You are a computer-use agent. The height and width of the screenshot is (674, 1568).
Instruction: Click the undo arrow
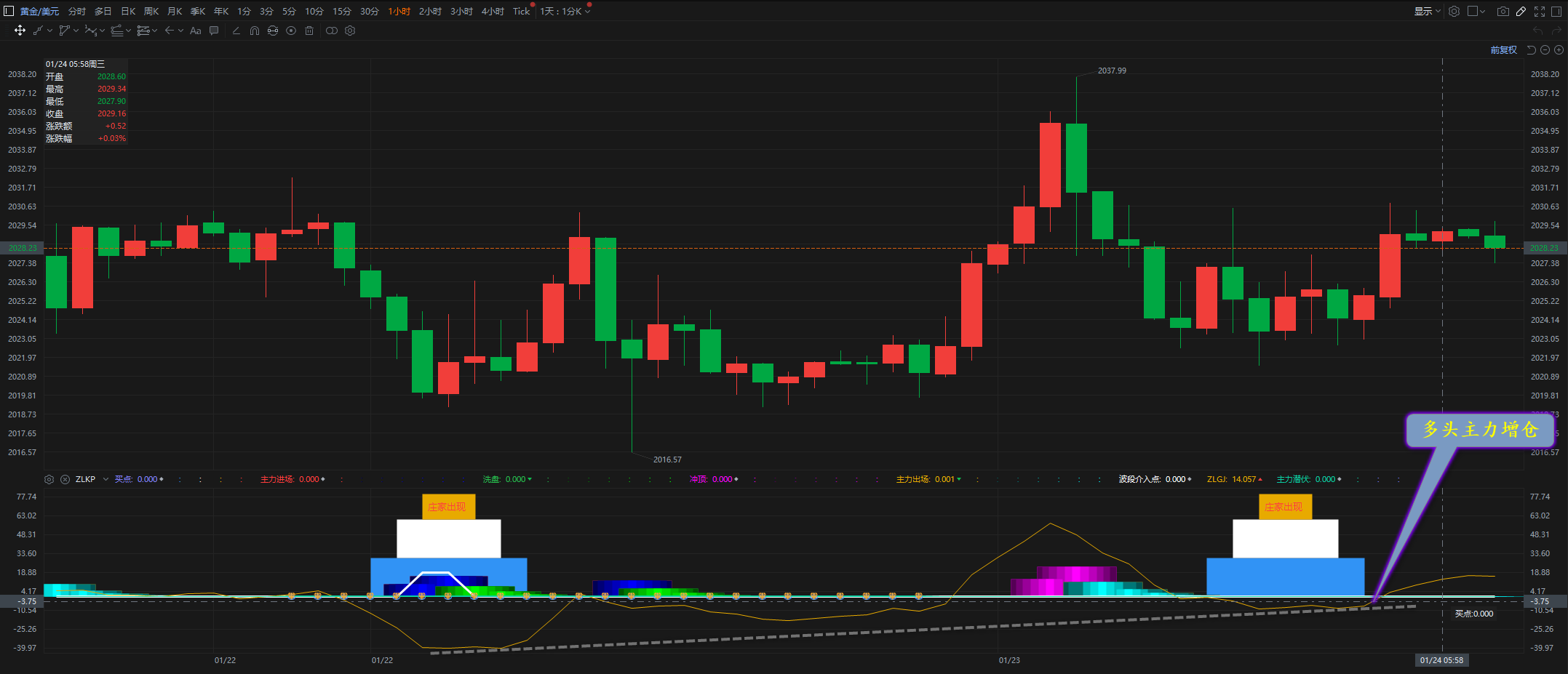[1537, 31]
